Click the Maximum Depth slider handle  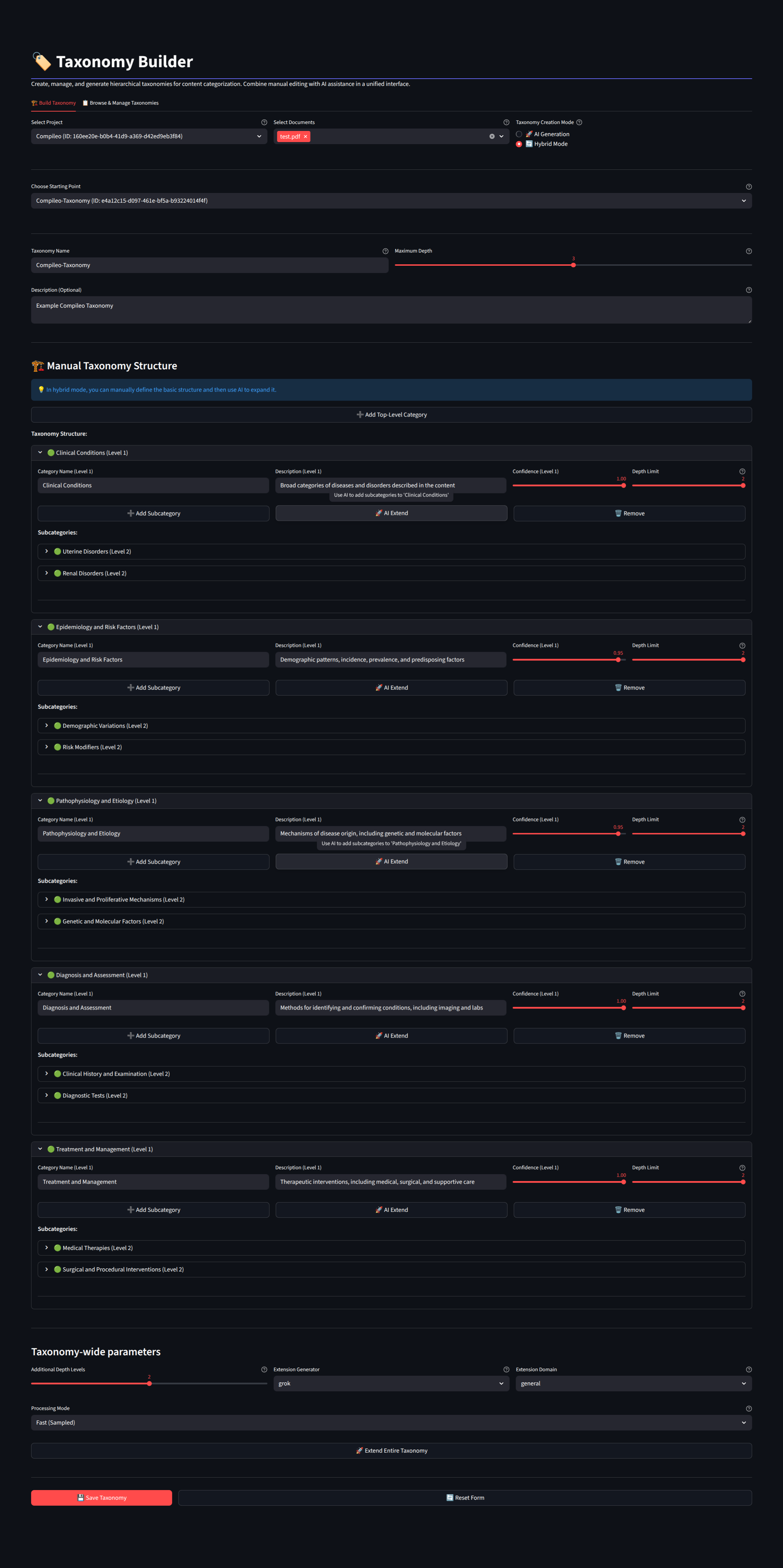pos(573,265)
